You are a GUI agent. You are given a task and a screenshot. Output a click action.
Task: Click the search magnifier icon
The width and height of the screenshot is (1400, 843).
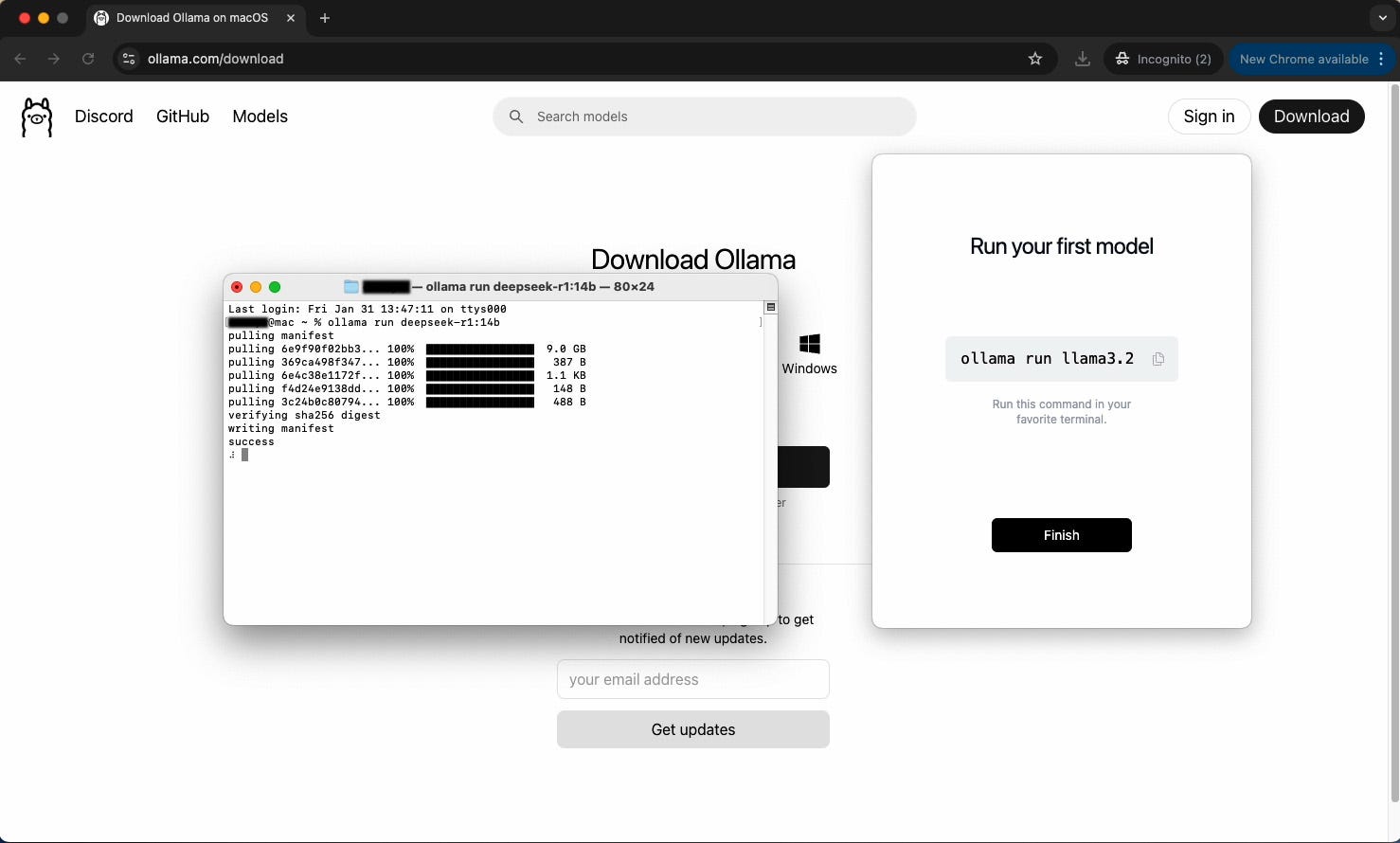516,117
